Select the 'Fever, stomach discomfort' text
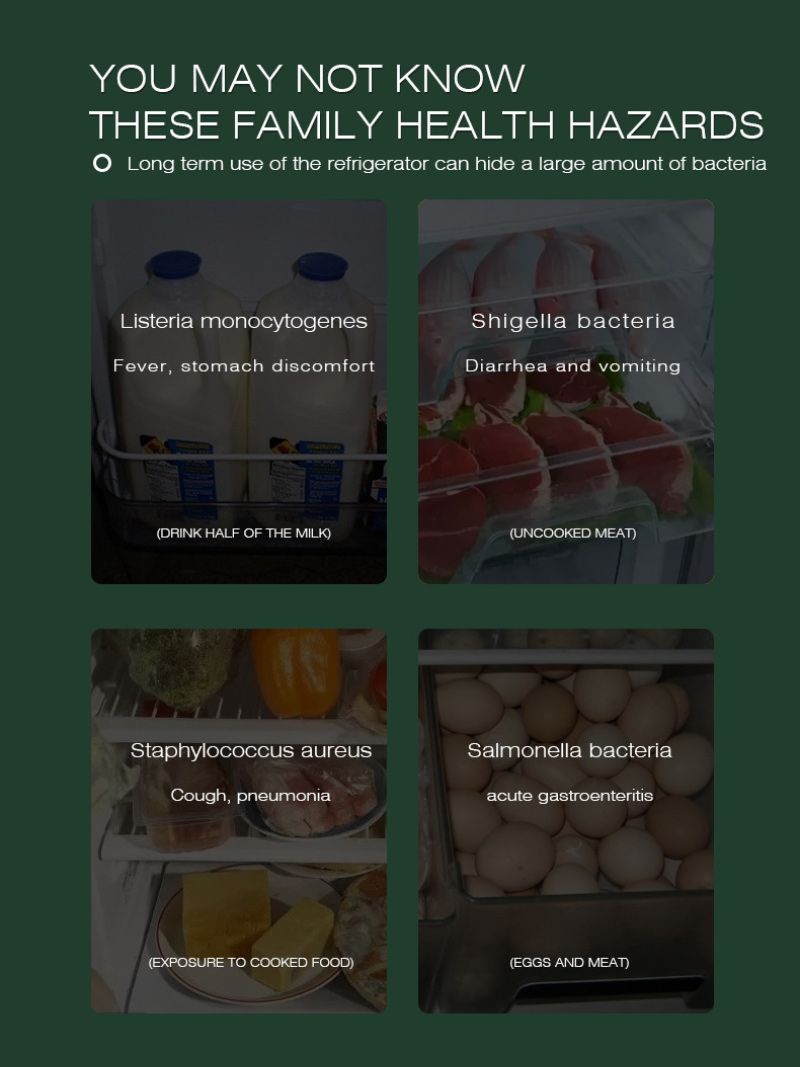Viewport: 800px width, 1067px height. [x=244, y=366]
